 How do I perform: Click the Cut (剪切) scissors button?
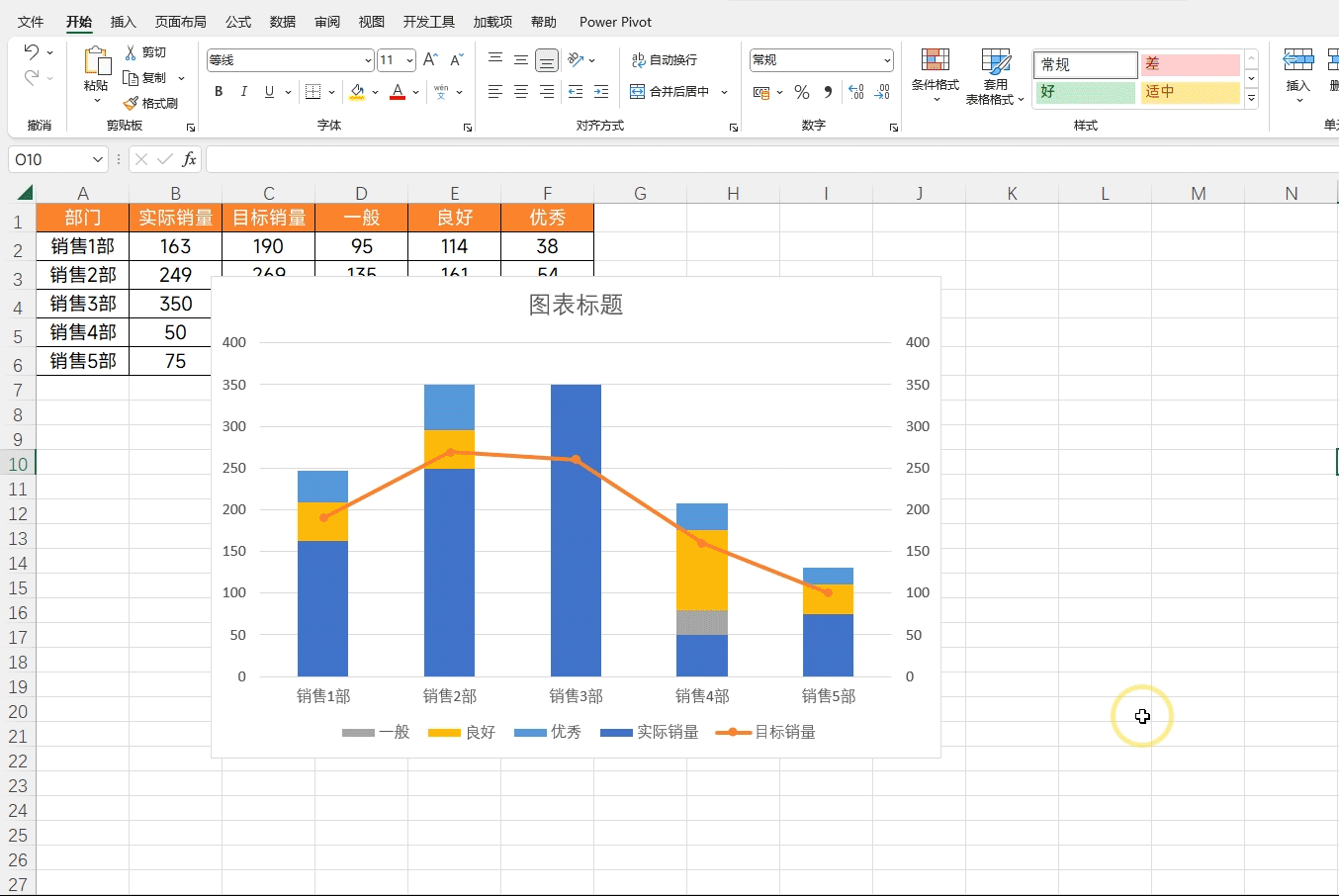click(x=145, y=52)
